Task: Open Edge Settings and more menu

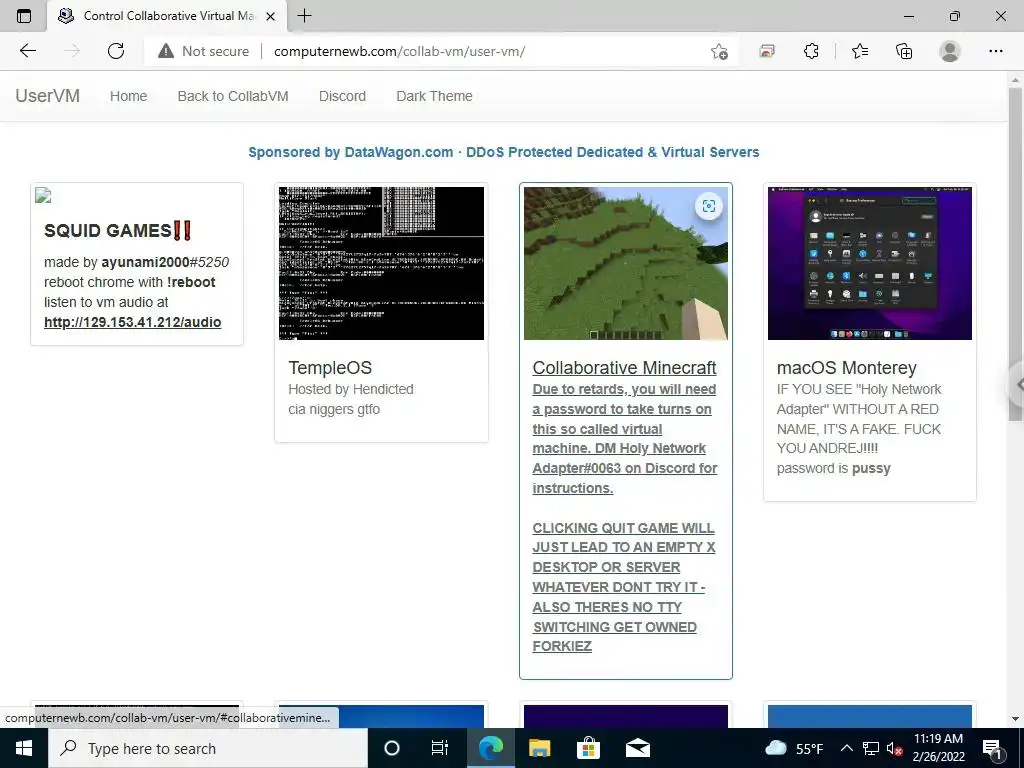Action: pyautogui.click(x=995, y=51)
